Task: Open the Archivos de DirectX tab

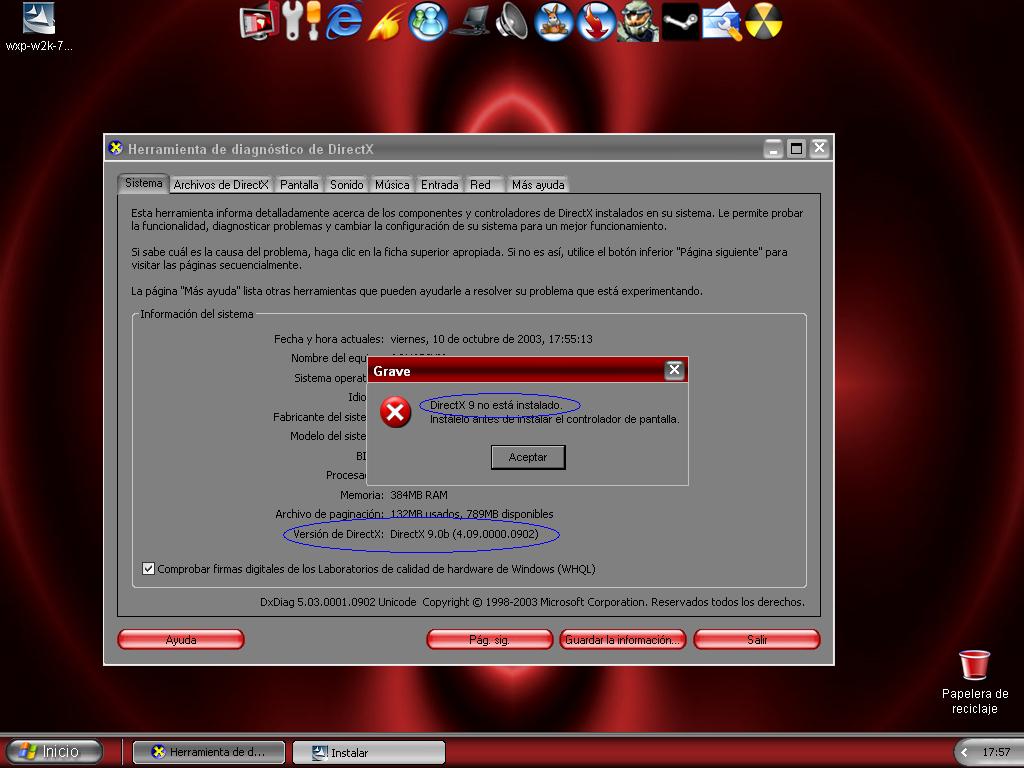Action: click(221, 185)
